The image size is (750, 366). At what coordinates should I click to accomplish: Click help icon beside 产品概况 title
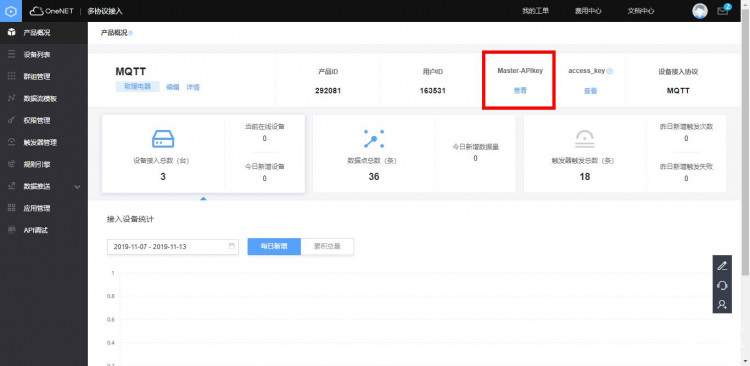(131, 33)
